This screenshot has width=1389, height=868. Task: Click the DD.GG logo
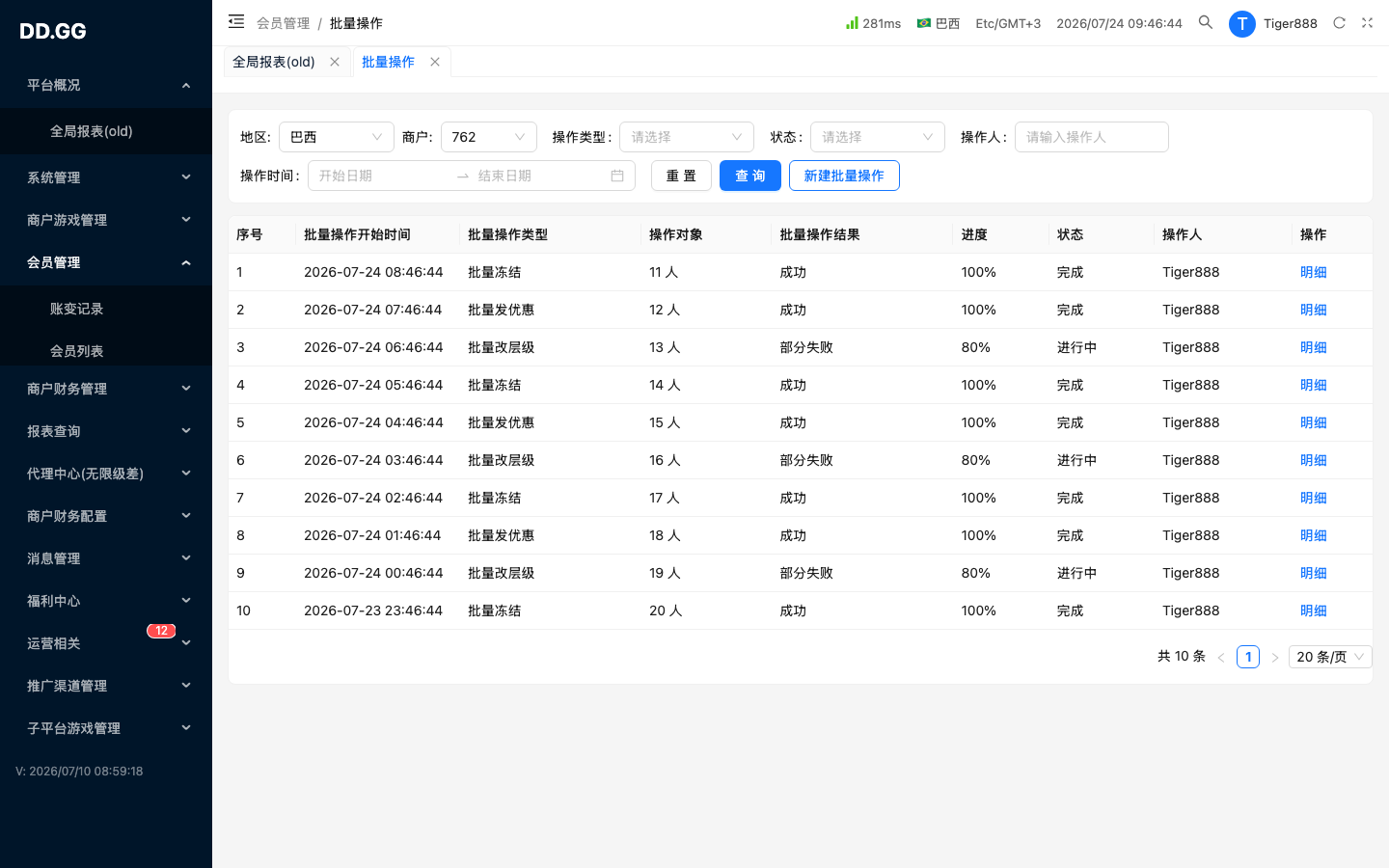pyautogui.click(x=53, y=31)
